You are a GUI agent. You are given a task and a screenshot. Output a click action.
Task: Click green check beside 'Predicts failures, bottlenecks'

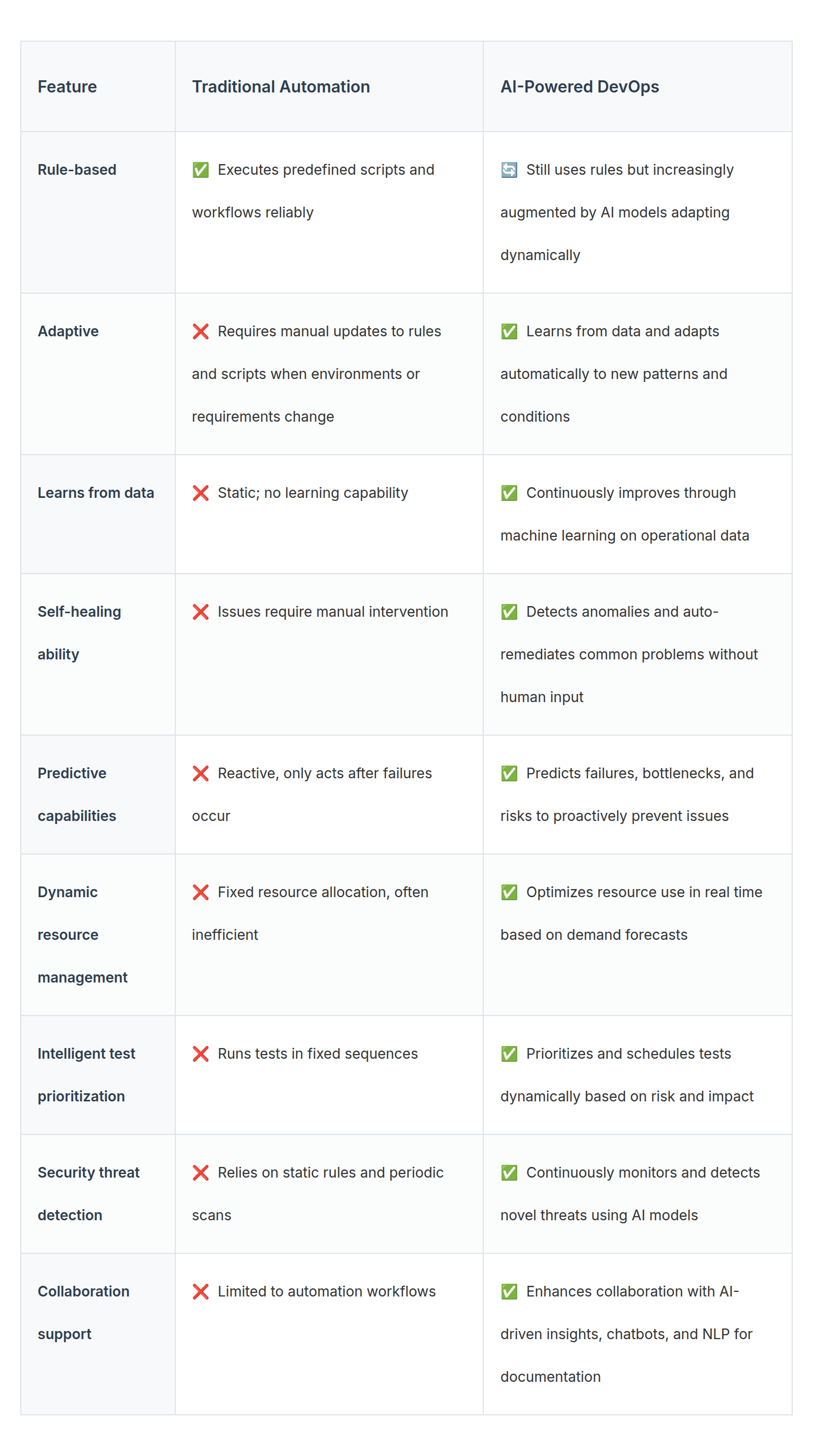(509, 773)
